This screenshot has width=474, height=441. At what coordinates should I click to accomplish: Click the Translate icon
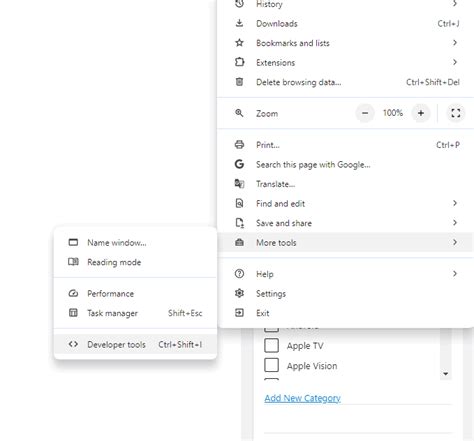point(239,184)
